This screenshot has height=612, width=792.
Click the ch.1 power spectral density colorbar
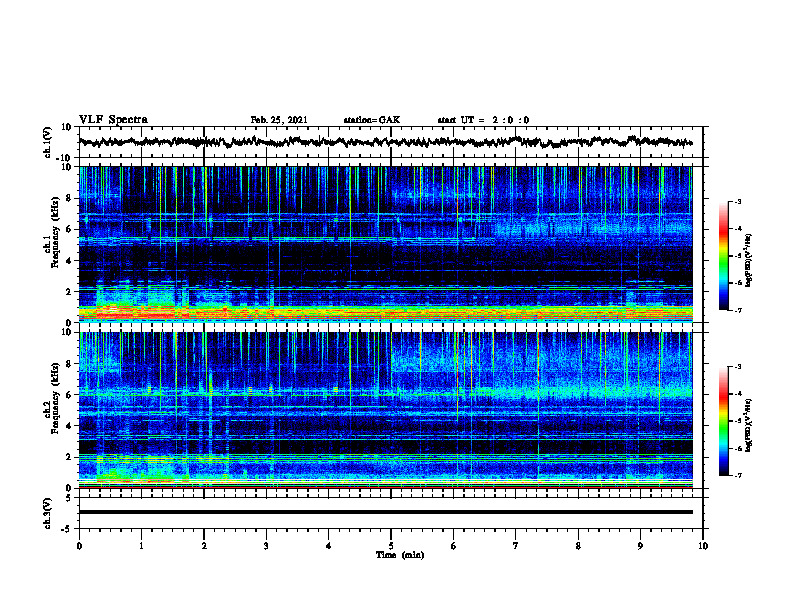(723, 256)
